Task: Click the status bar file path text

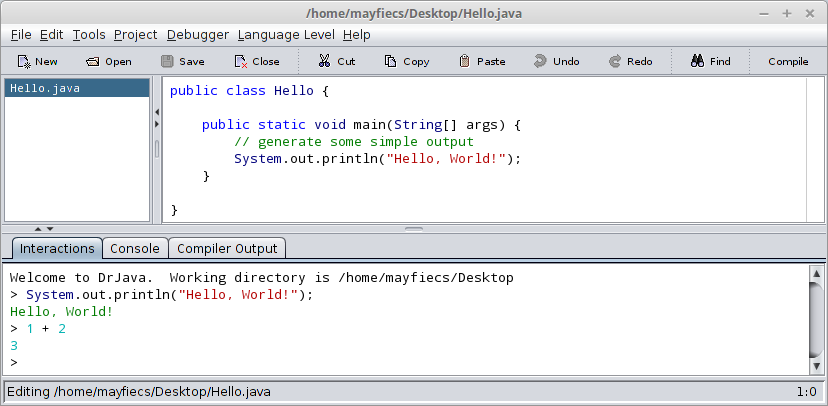Action: pyautogui.click(x=139, y=392)
